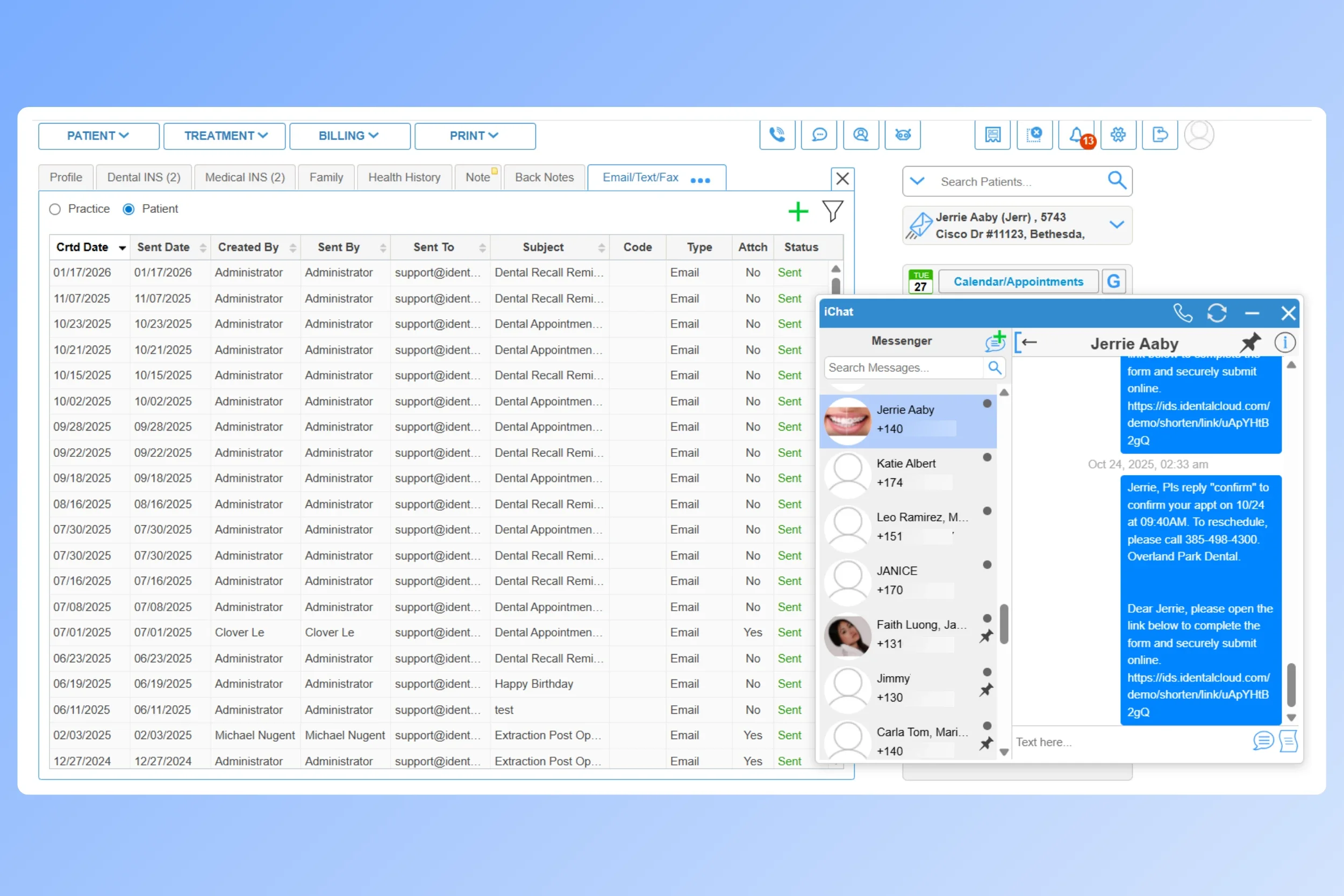
Task: Click the phone call icon in top toolbar
Action: point(777,135)
